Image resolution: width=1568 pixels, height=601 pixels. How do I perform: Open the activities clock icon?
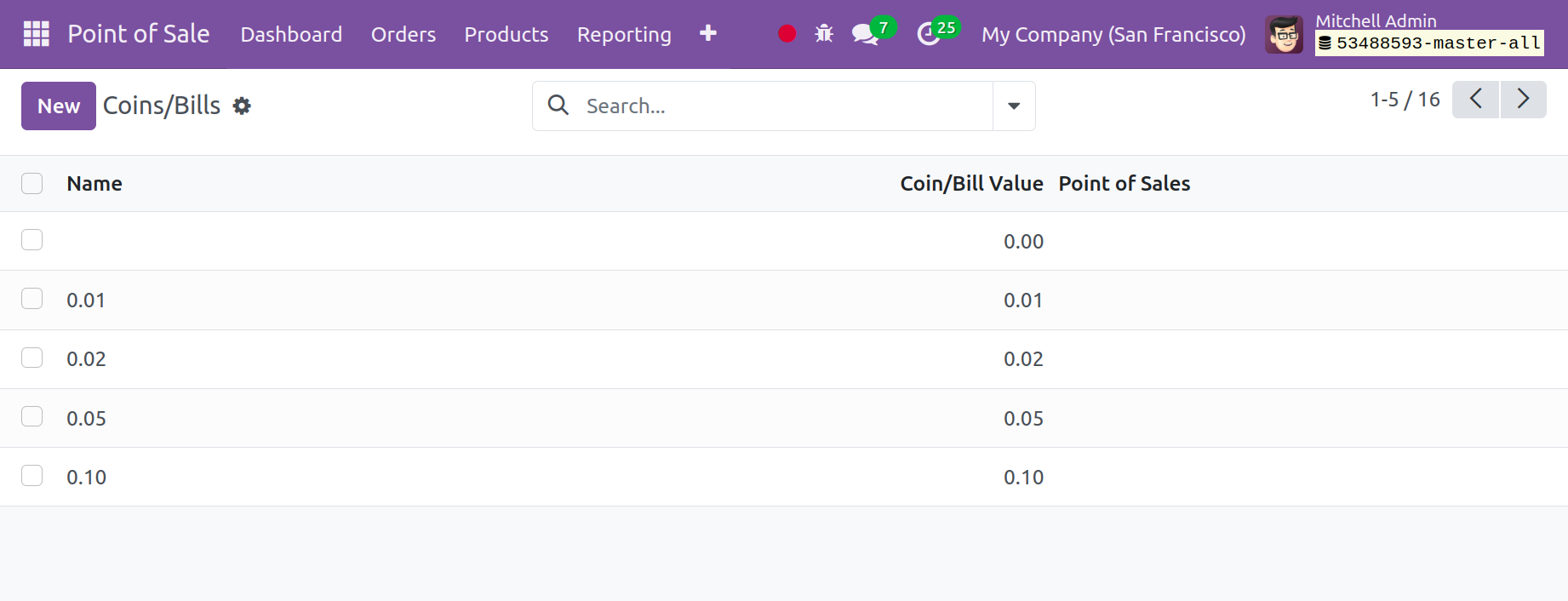pyautogui.click(x=928, y=34)
